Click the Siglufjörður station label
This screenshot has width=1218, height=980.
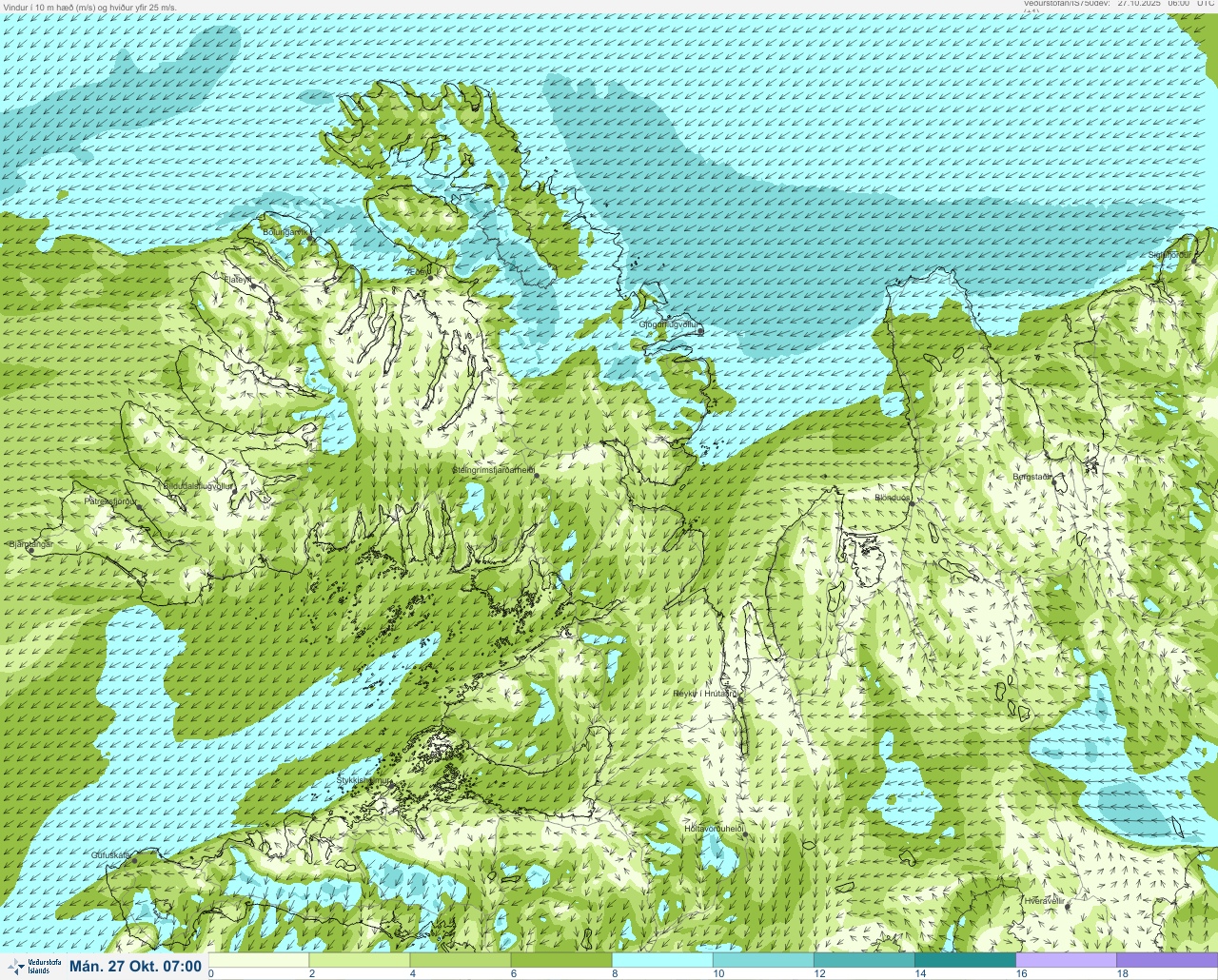point(1169,255)
